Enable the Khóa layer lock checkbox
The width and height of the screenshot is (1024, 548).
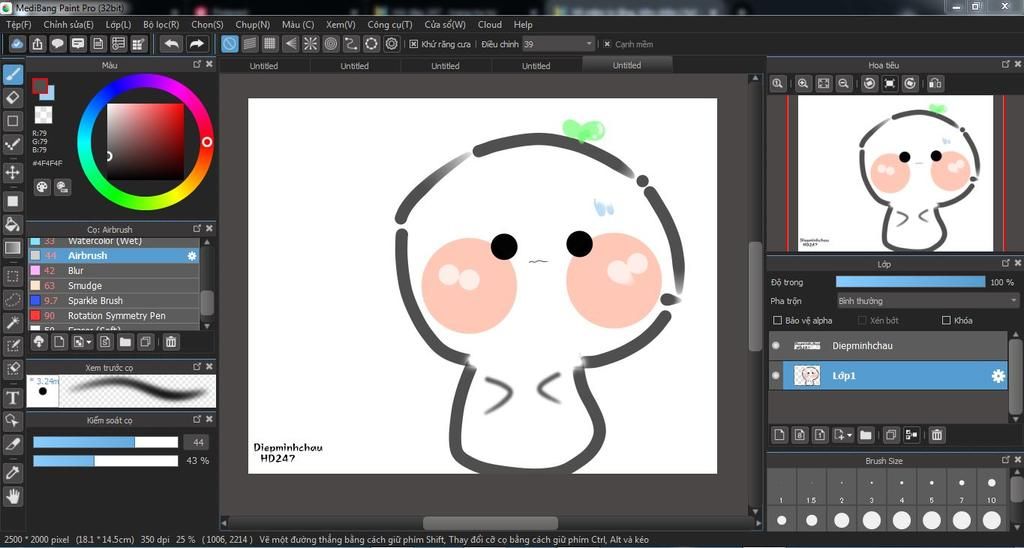(x=946, y=320)
